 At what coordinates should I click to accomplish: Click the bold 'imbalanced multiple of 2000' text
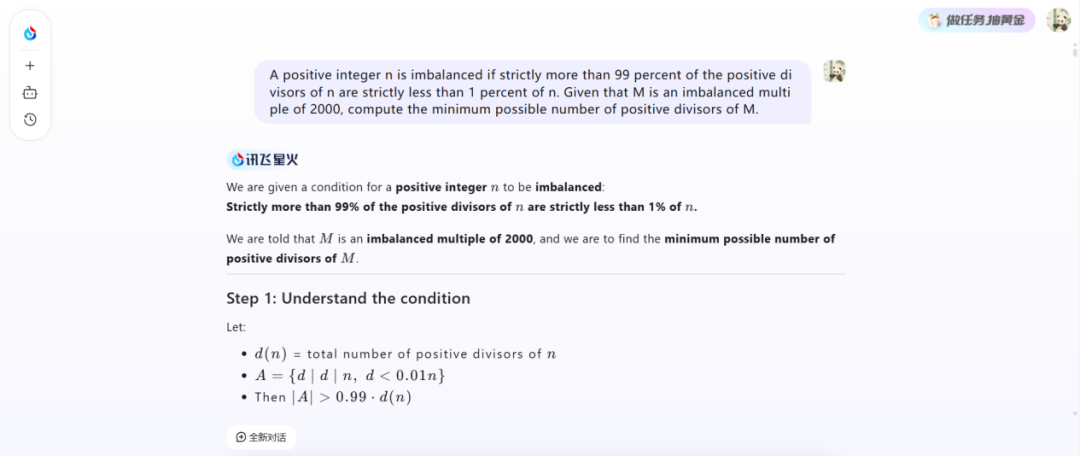[450, 239]
